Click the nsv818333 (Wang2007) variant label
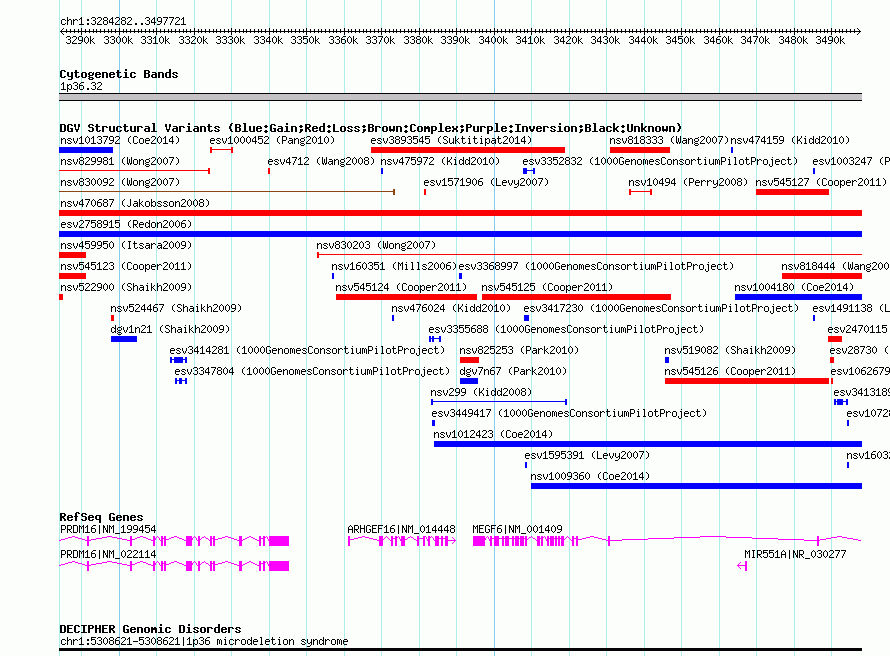Image resolution: width=890 pixels, height=656 pixels. coord(669,140)
